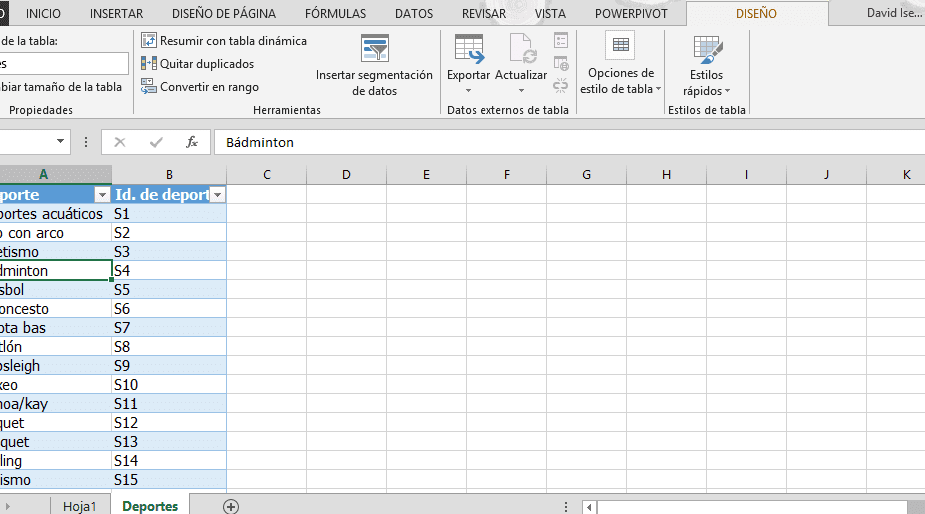Click the cell with 'ortes acuáticos'
The image size is (925, 514).
point(55,214)
